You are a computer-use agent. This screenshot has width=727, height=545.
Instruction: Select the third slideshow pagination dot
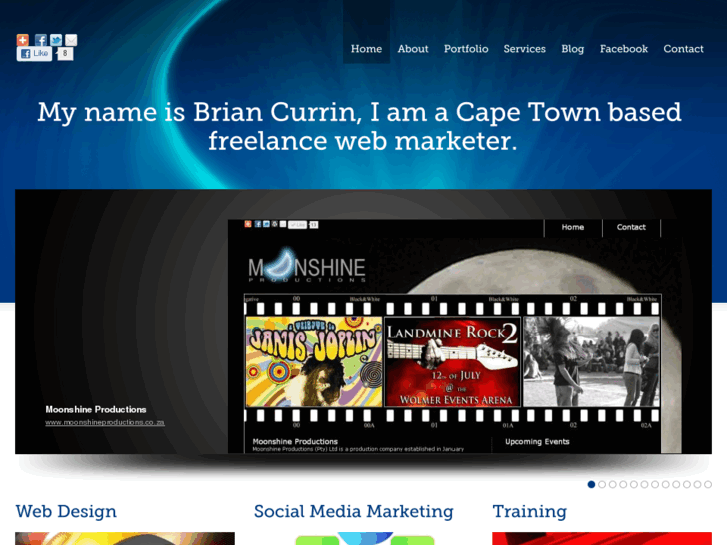click(612, 484)
